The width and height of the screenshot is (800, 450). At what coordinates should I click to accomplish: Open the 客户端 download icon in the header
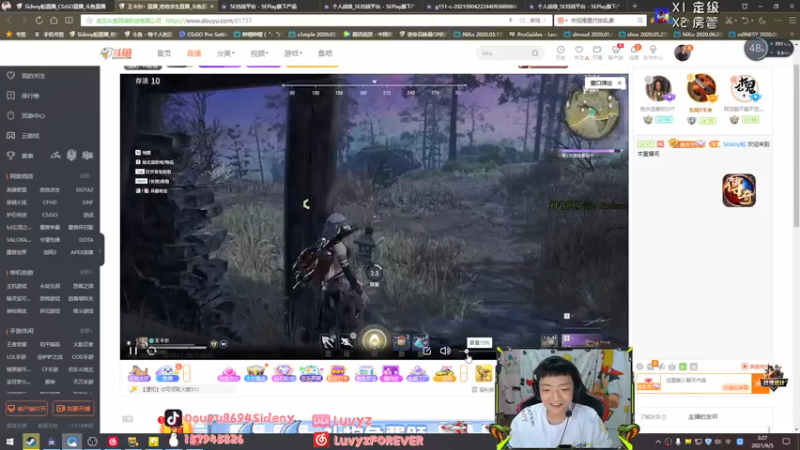tap(616, 52)
